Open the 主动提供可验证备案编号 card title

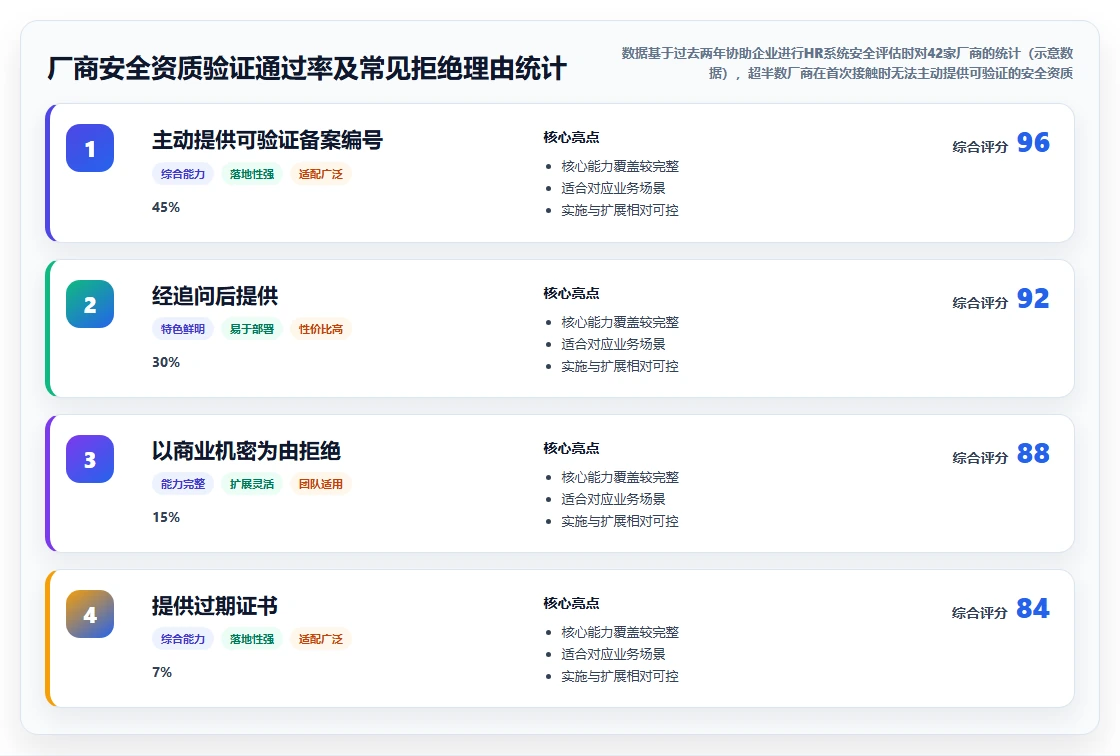click(267, 140)
